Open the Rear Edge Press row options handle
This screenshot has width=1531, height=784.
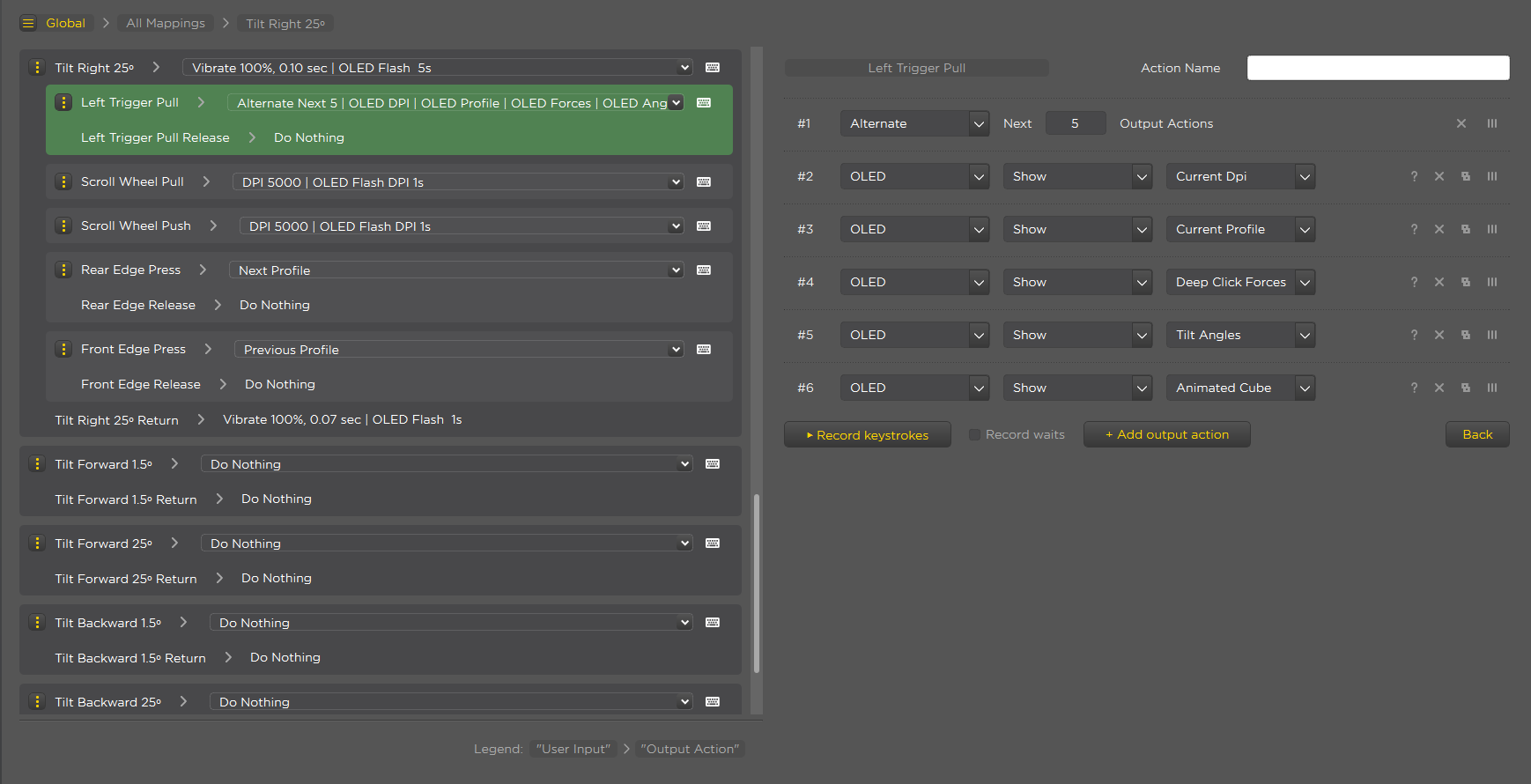(63, 270)
